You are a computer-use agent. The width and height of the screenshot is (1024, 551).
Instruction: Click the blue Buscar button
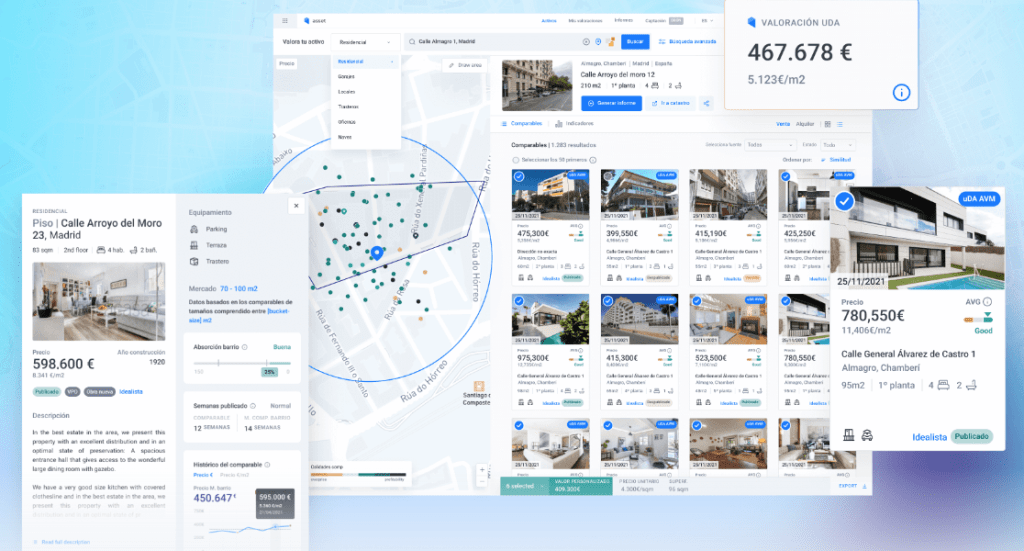634,42
